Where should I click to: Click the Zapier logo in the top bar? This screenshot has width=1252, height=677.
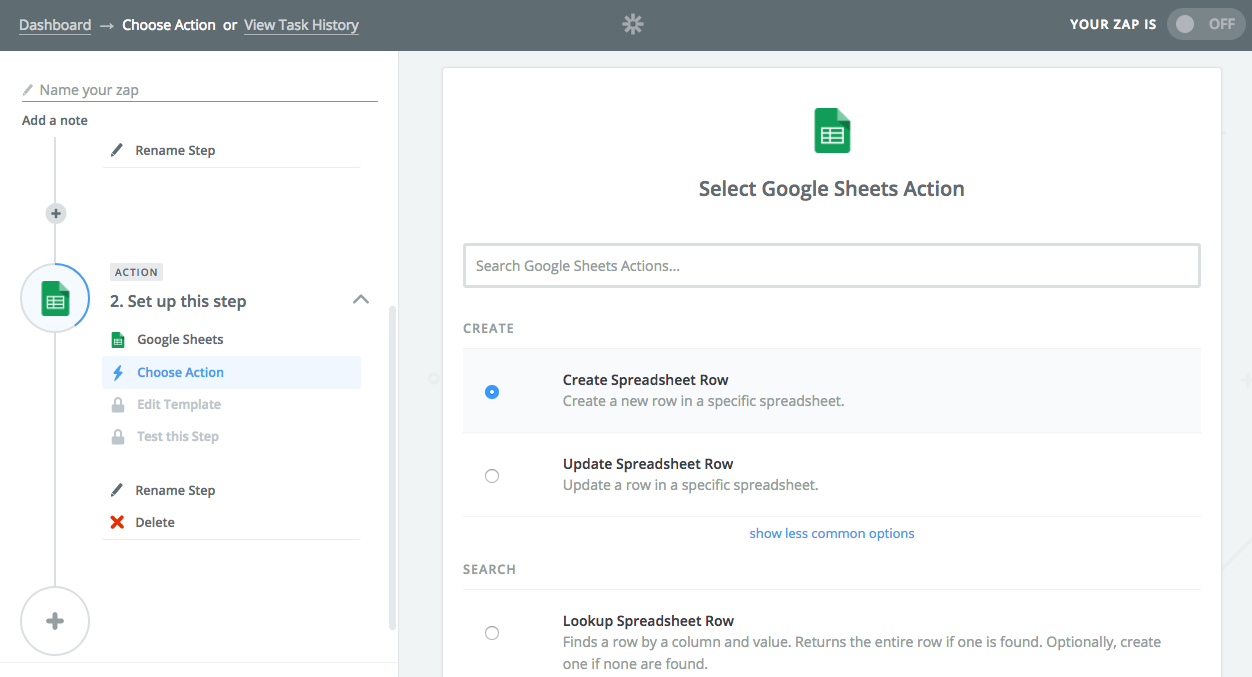click(632, 24)
